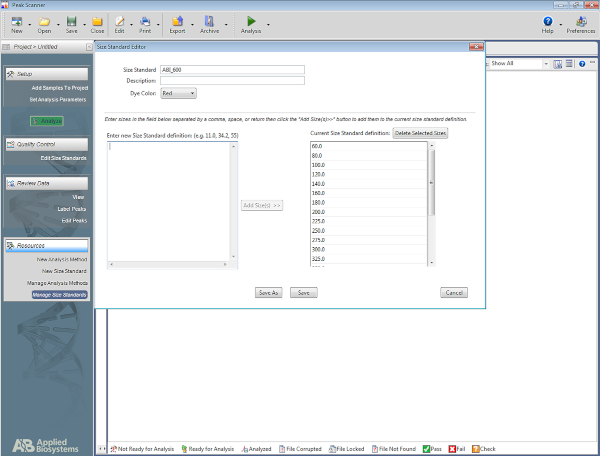Click the Open project folder icon
This screenshot has height=456, width=600.
[45, 21]
